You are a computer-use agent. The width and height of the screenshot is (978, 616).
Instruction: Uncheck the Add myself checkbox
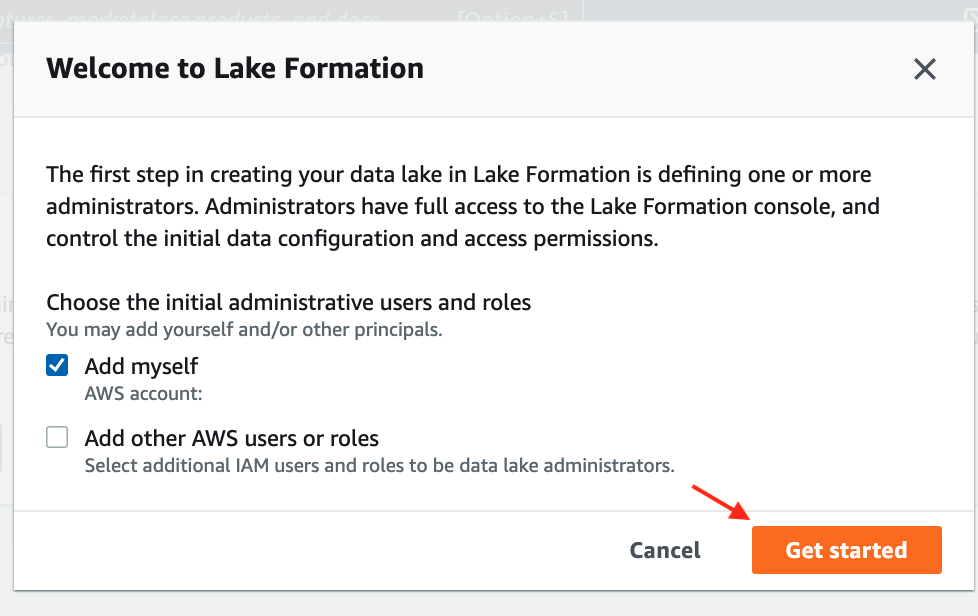point(57,366)
